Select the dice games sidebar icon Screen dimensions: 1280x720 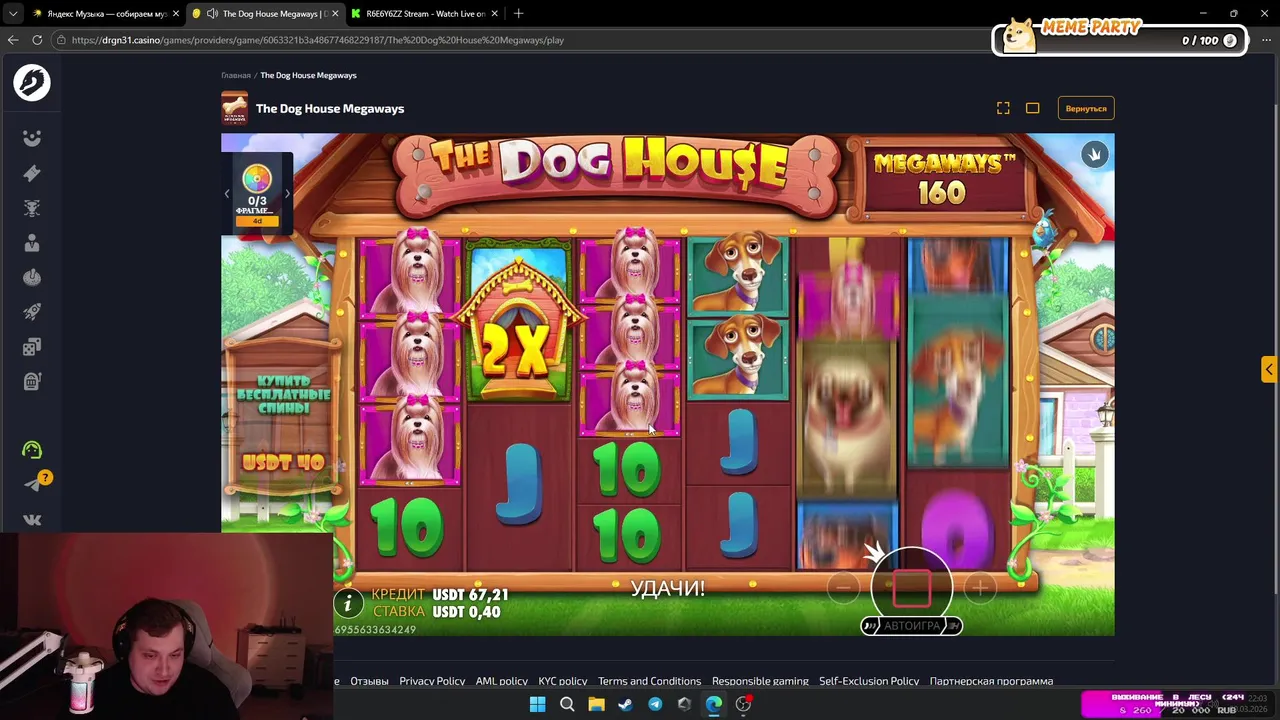click(x=32, y=347)
